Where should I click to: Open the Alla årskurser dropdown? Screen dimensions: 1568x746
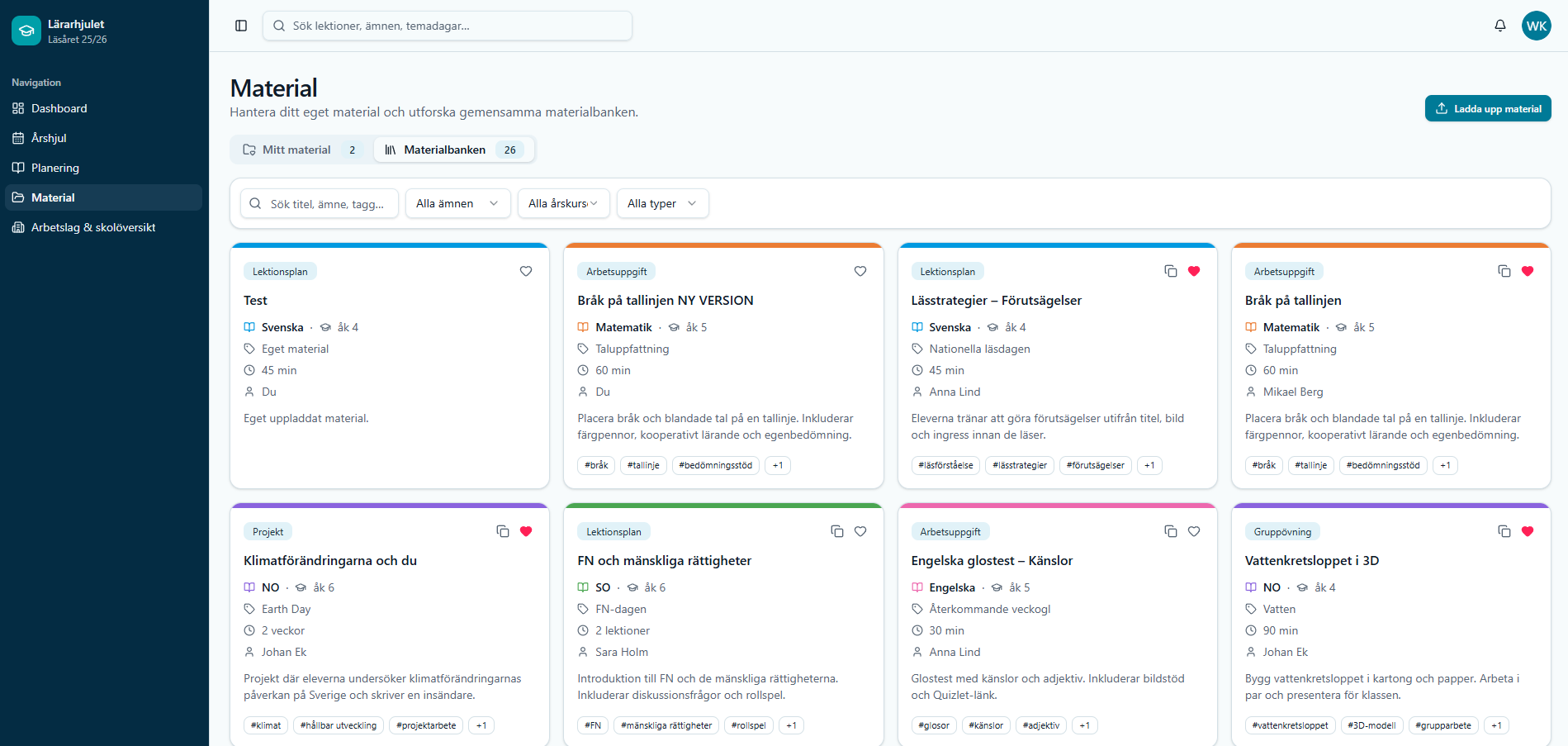tap(564, 203)
